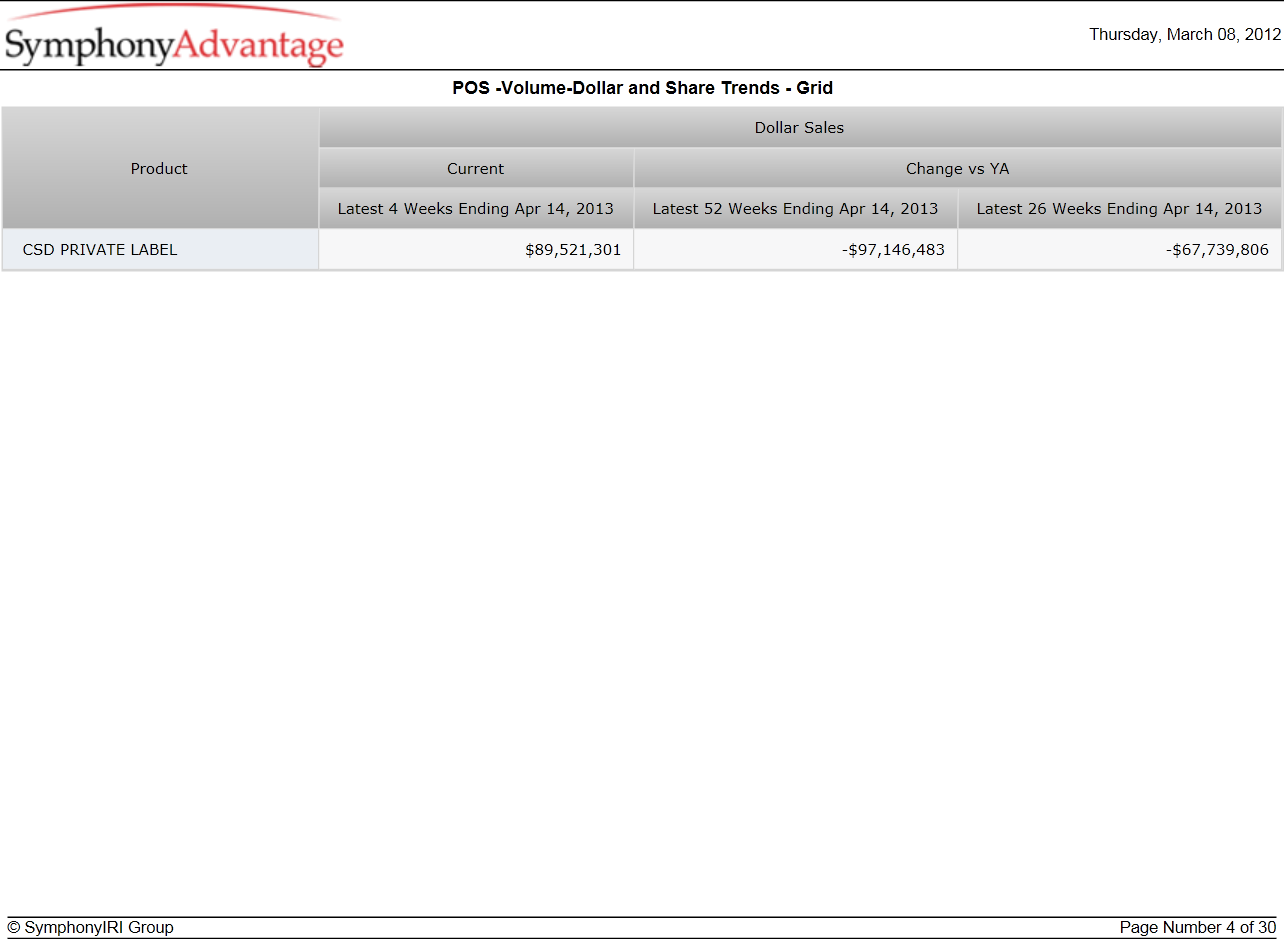Select the -$97,146,483 cell
Image resolution: width=1284 pixels, height=946 pixels.
[x=796, y=250]
